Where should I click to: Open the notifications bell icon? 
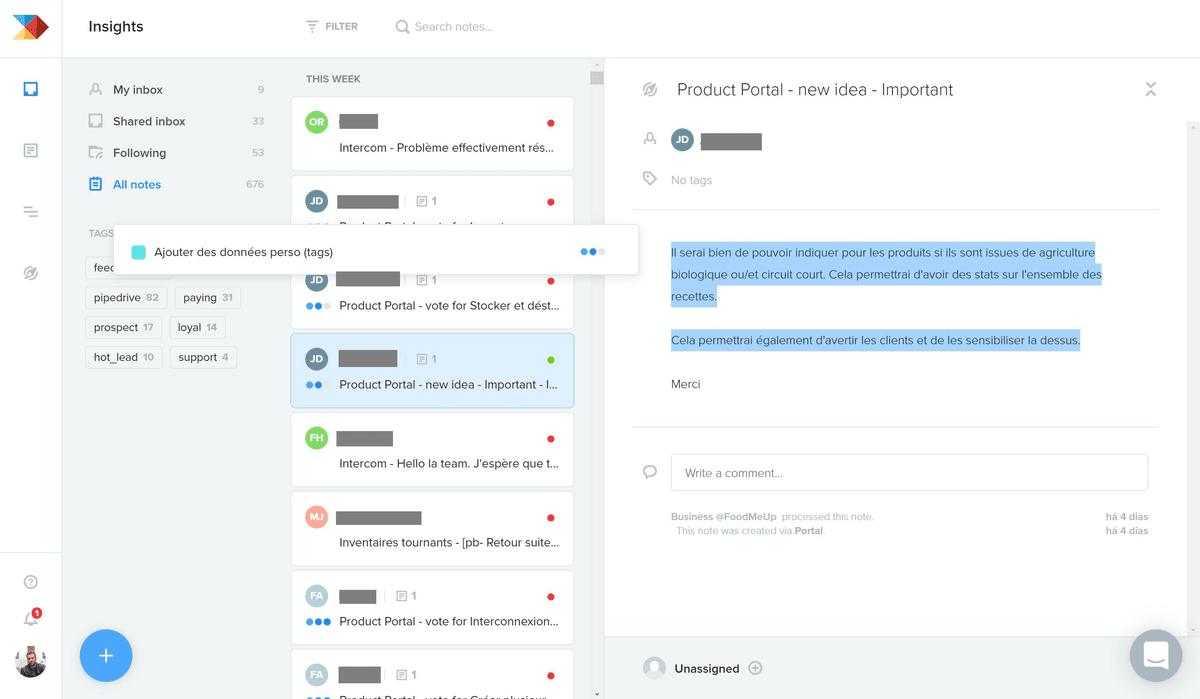click(x=30, y=617)
